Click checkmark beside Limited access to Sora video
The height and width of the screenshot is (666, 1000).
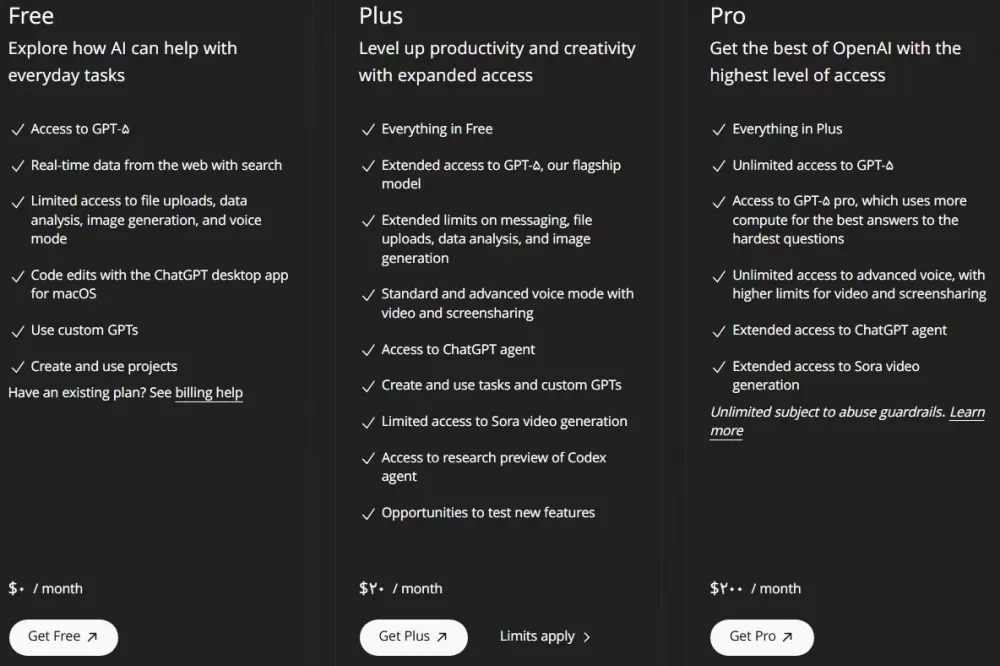coord(368,423)
